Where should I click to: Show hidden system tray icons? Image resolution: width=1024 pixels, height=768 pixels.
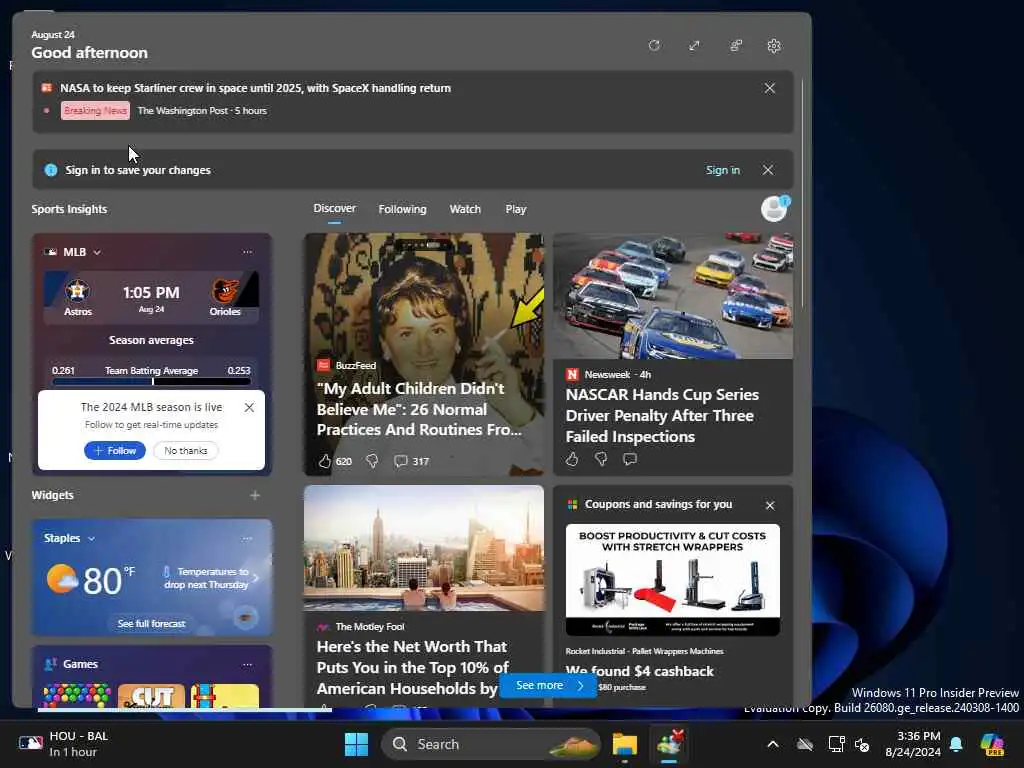(x=773, y=744)
